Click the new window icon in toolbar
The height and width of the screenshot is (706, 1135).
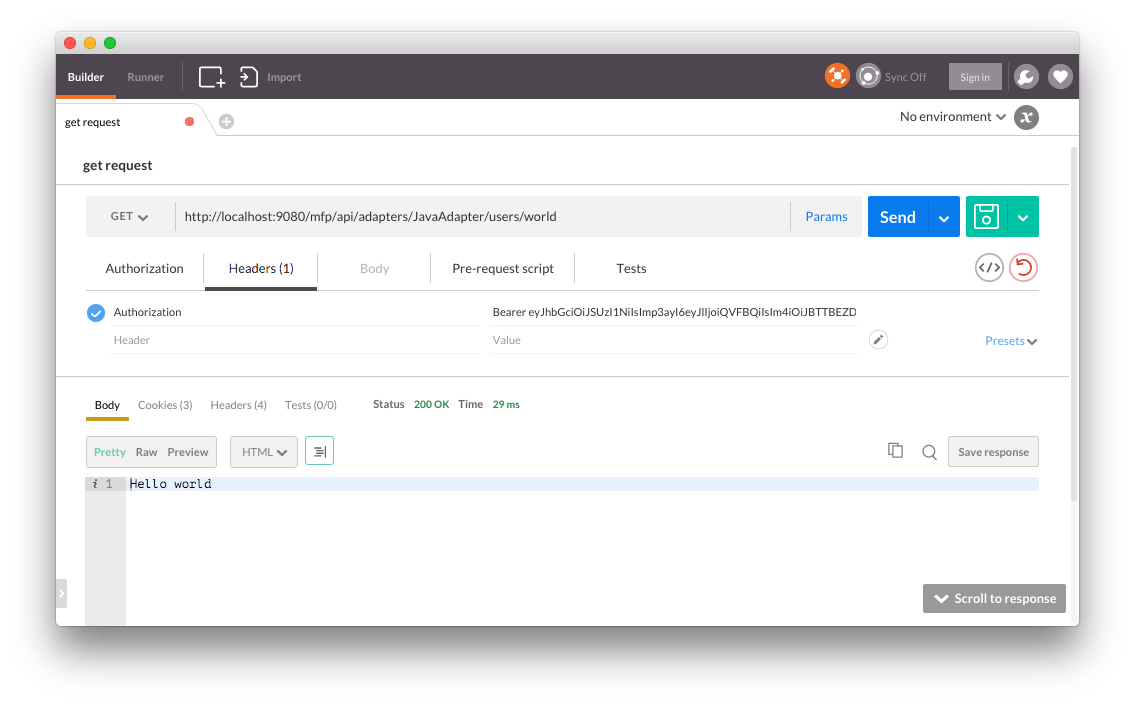tap(211, 77)
